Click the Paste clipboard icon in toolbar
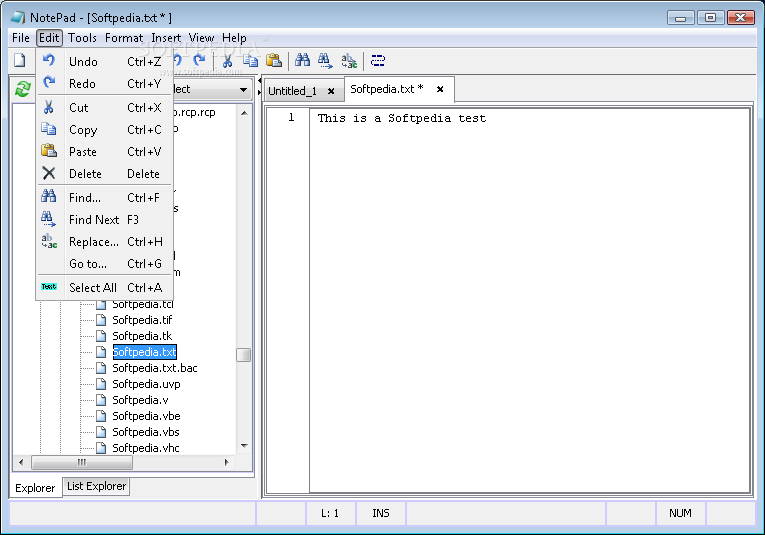 pos(274,60)
